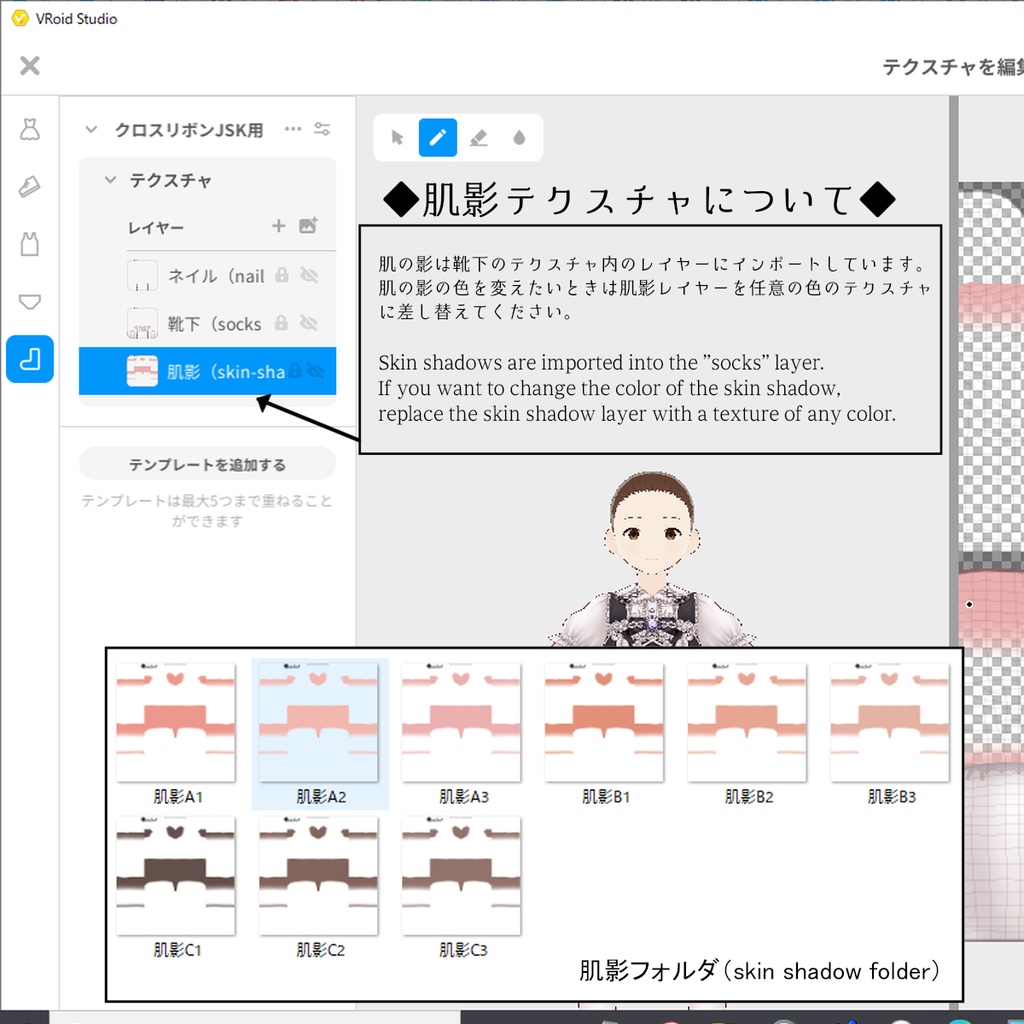
Task: Activate the blur (droplet) tool
Action: click(x=518, y=137)
